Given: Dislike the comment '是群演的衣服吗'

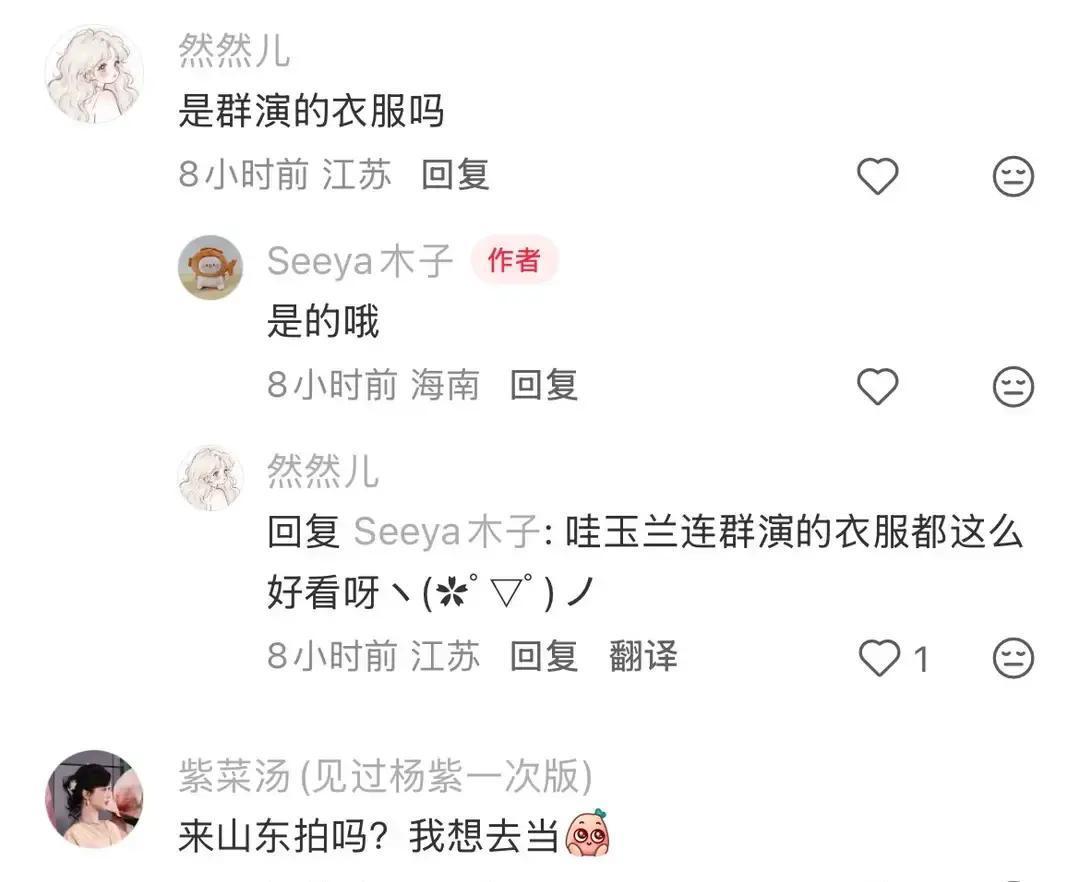Looking at the screenshot, I should [x=1013, y=176].
